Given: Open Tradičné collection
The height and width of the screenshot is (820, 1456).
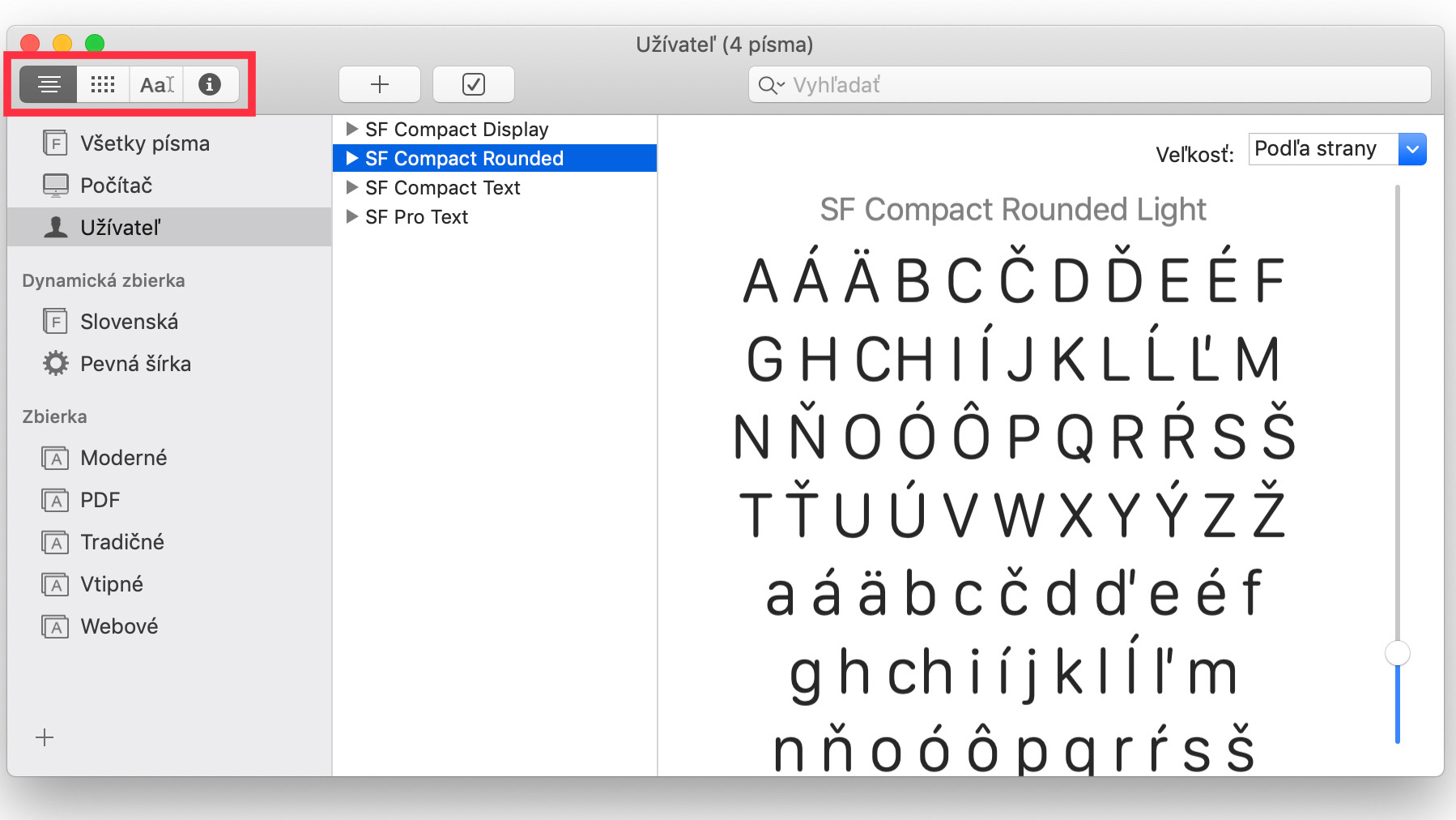Looking at the screenshot, I should [x=169, y=542].
